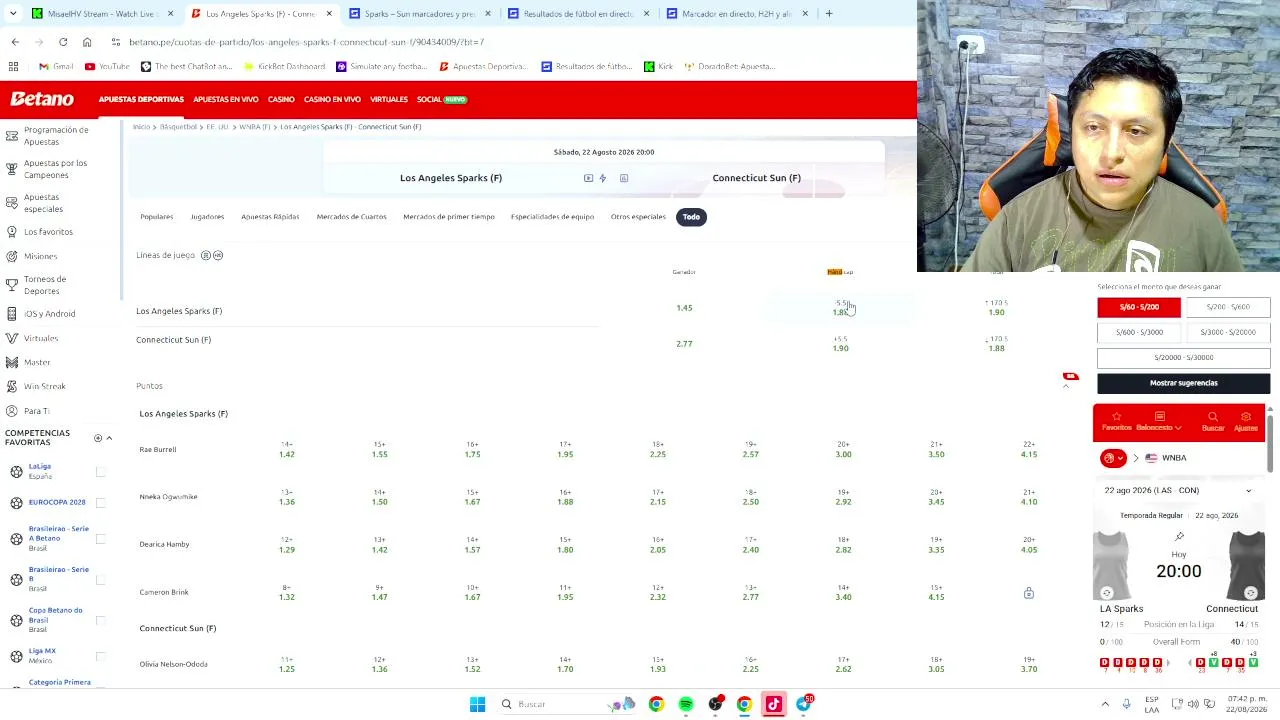Open the red basketball sport selector dropdown
Viewport: 1280px width, 720px height.
coord(1113,458)
